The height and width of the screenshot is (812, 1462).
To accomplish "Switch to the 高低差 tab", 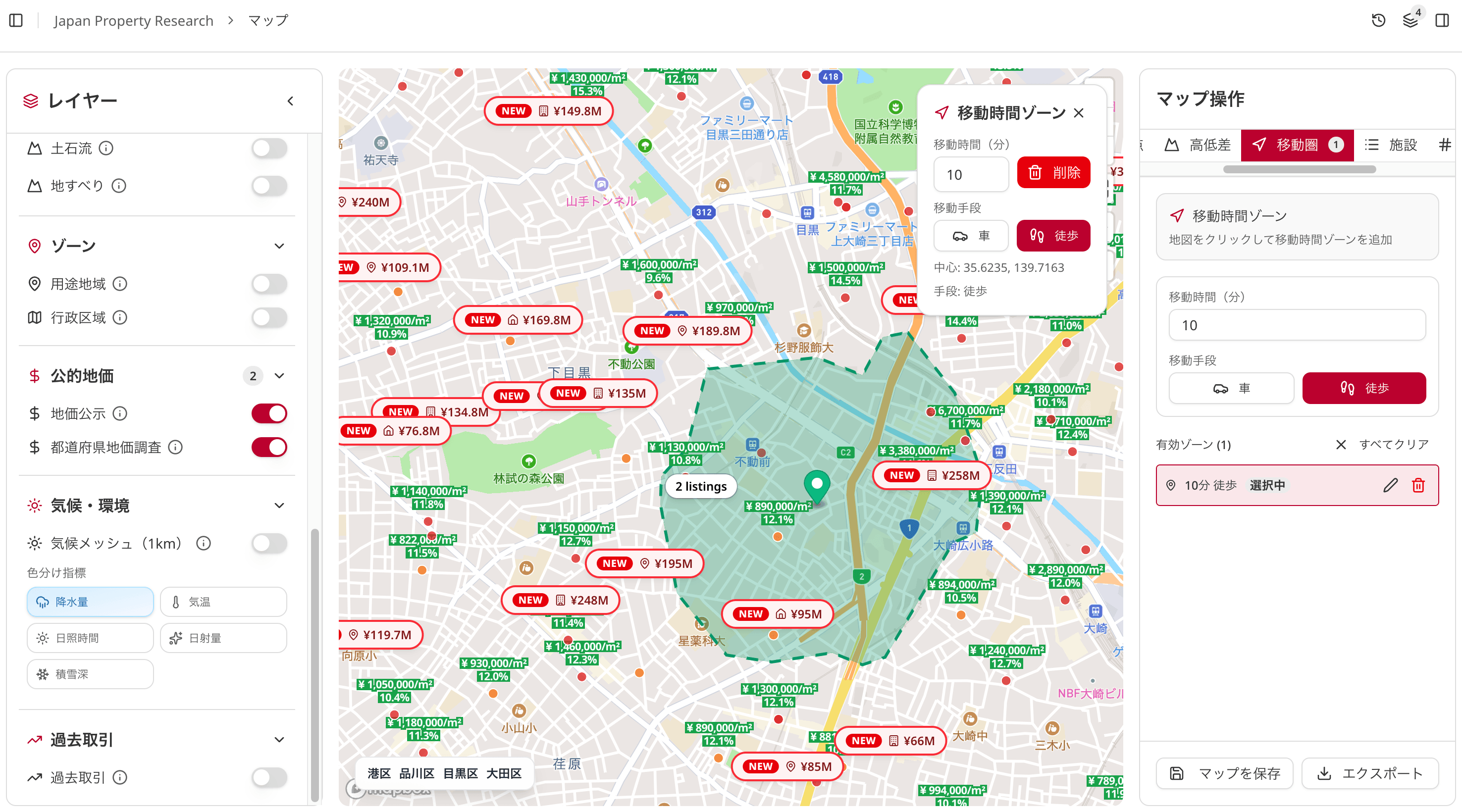I will pyautogui.click(x=1197, y=145).
